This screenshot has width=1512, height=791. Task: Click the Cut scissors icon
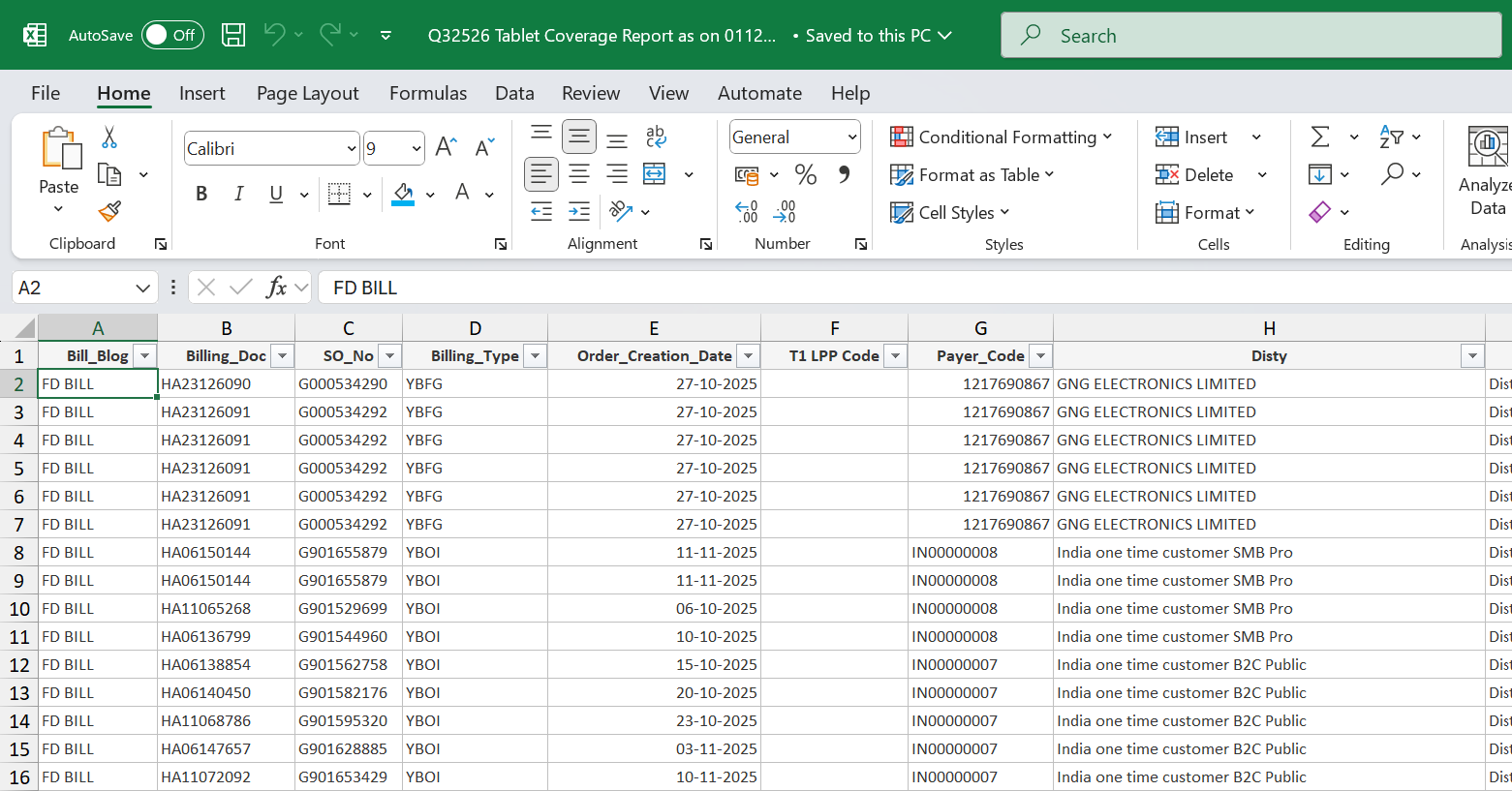[x=109, y=137]
